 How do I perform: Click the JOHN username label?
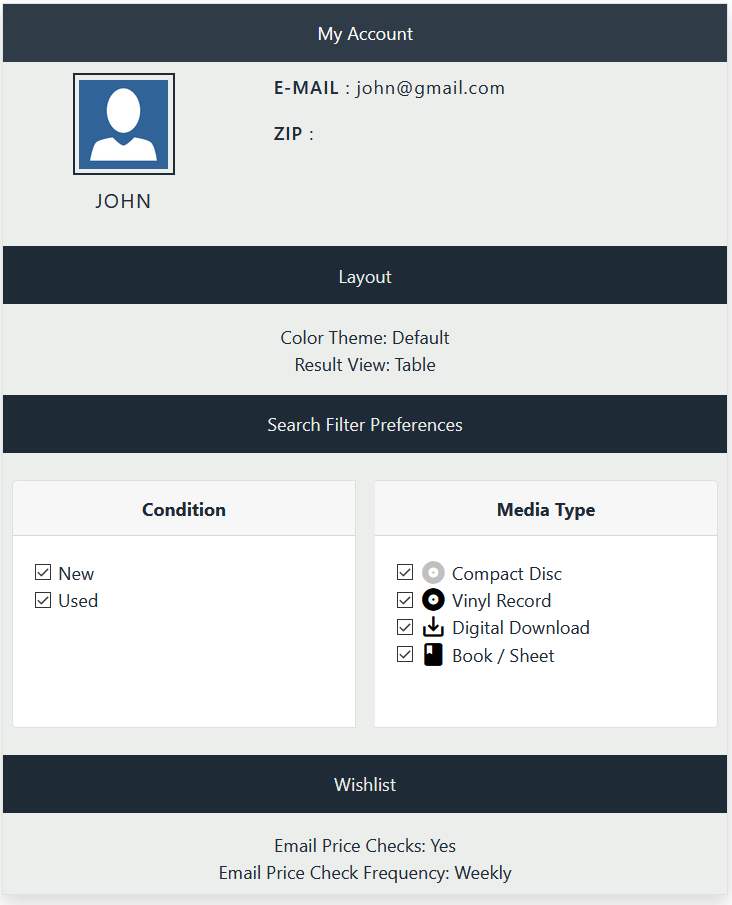point(124,201)
